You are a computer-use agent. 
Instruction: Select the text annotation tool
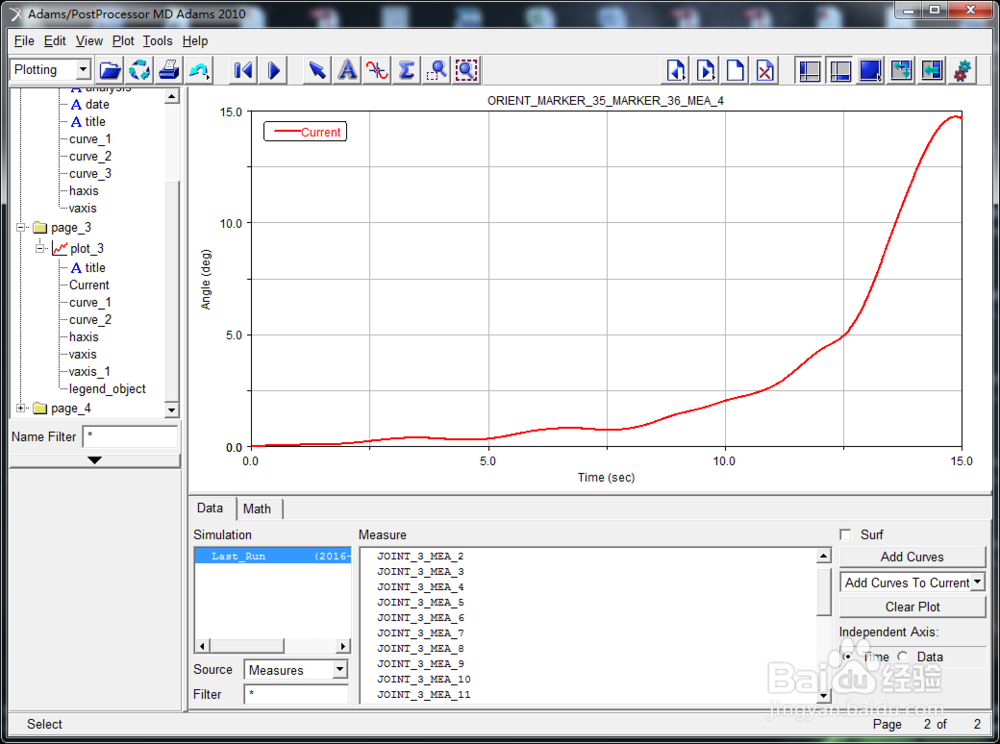[347, 70]
